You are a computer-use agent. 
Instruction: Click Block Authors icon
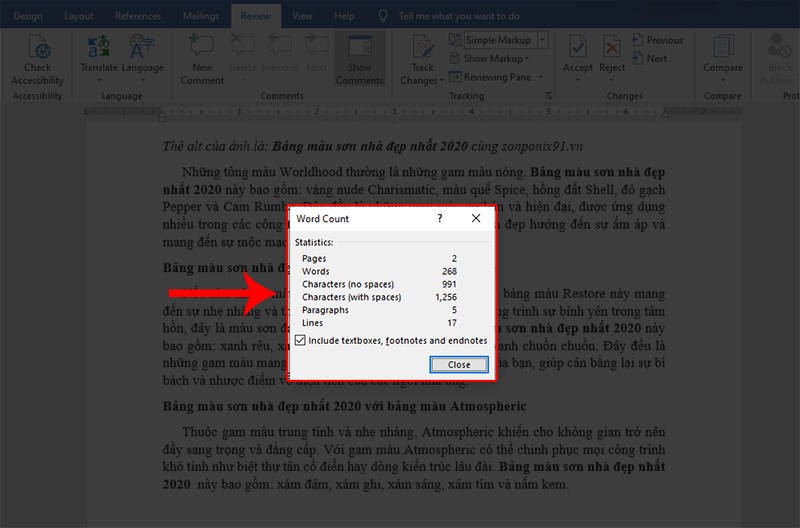780,46
